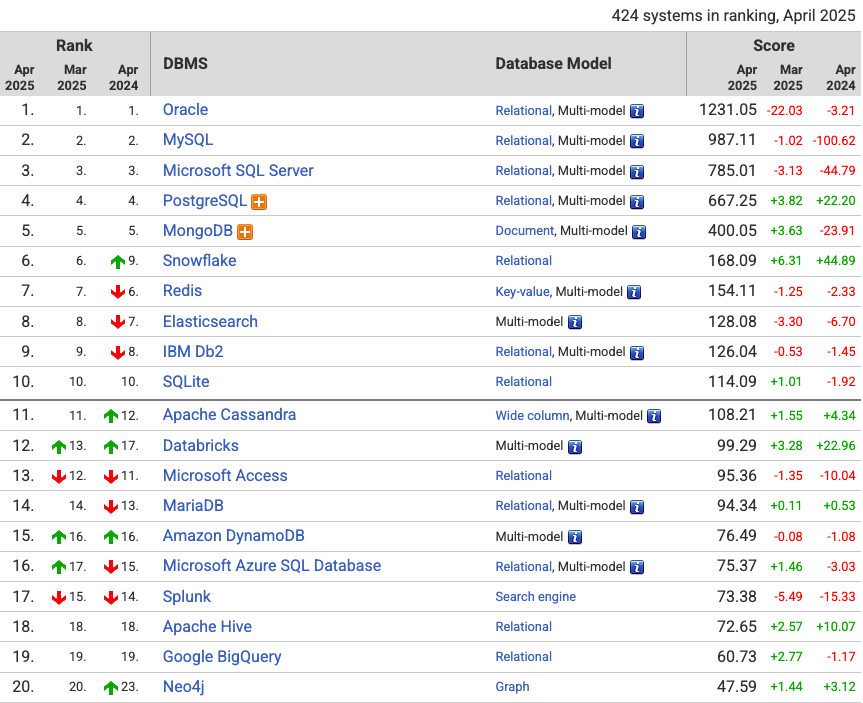This screenshot has height=703, width=863.
Task: Click the Relational link in the Snowflake row
Action: pyautogui.click(x=523, y=261)
